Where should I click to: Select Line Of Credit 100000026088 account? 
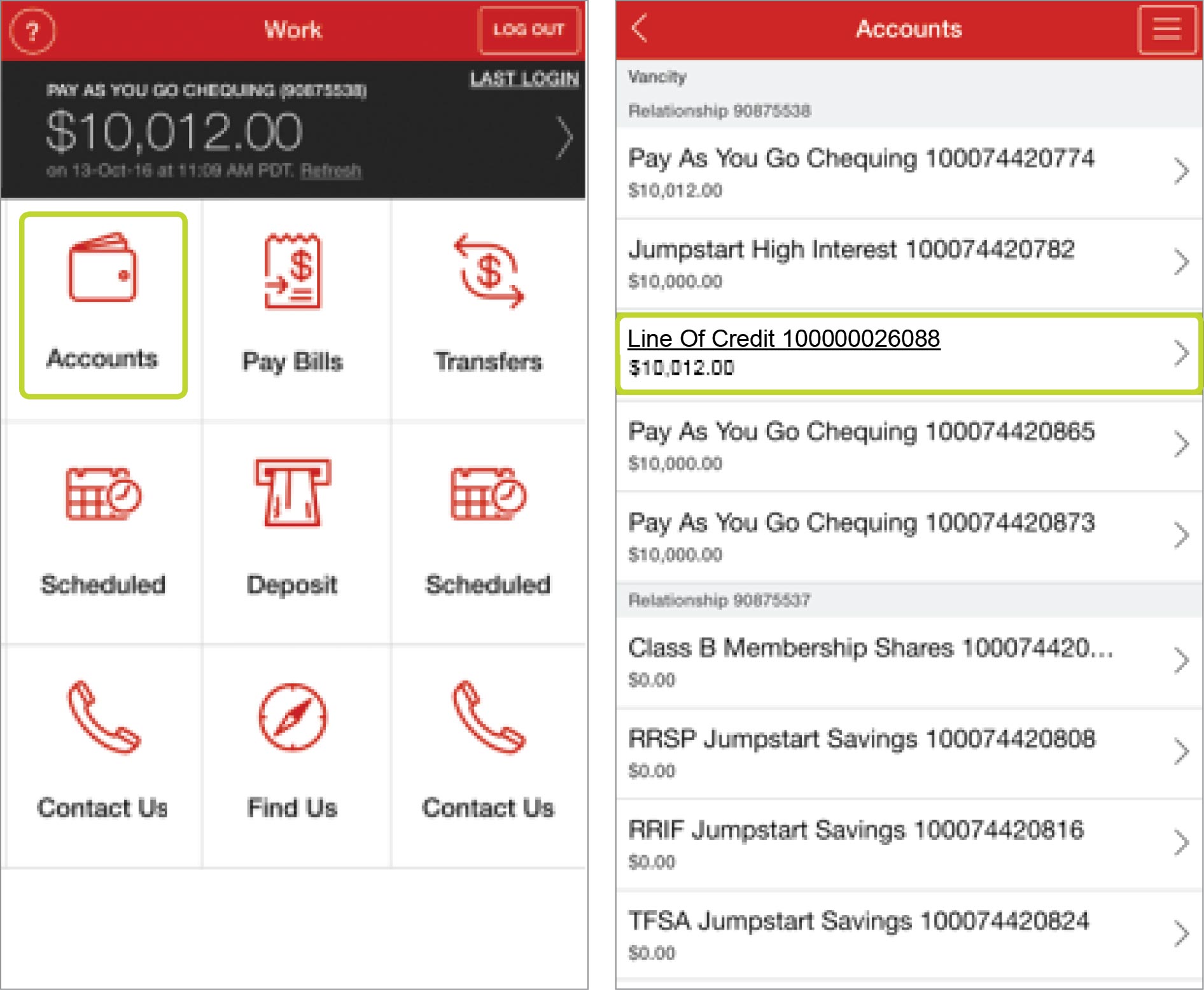tap(783, 339)
